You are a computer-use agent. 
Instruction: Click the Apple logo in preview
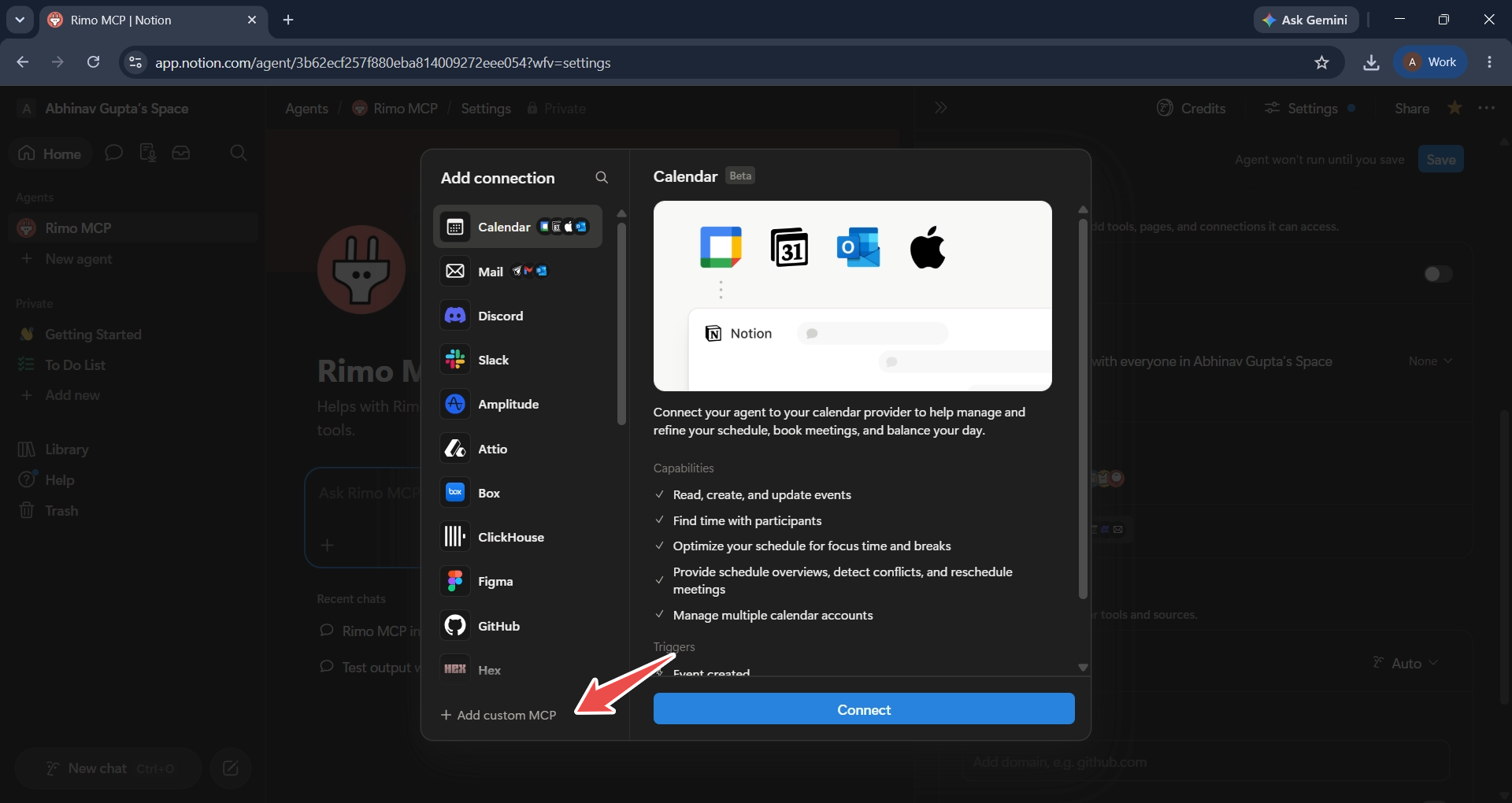pyautogui.click(x=928, y=247)
